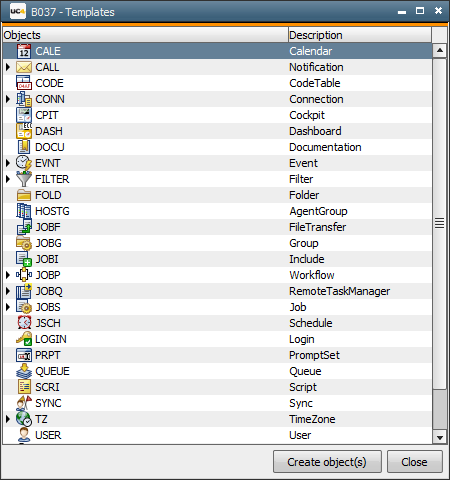
Task: Click the CODE CodeTable icon
Action: pos(24,83)
